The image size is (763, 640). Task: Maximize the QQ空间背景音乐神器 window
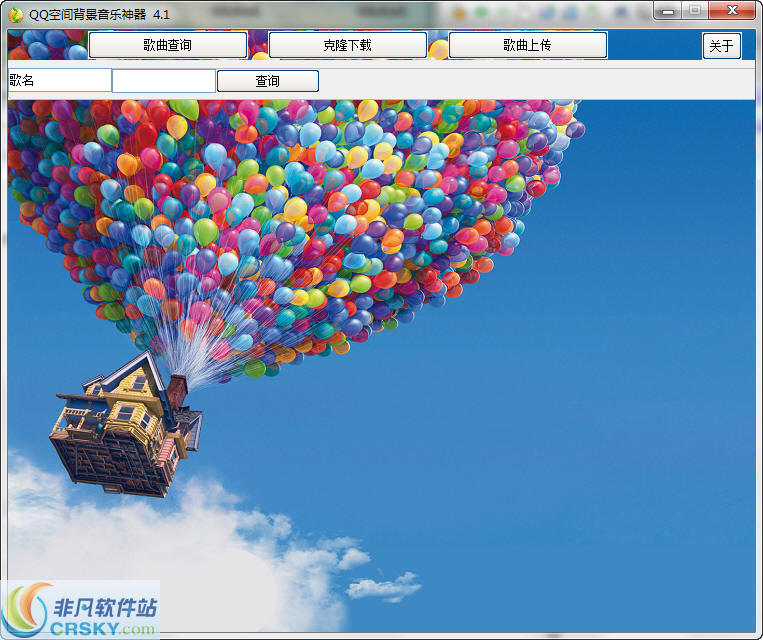pyautogui.click(x=695, y=11)
